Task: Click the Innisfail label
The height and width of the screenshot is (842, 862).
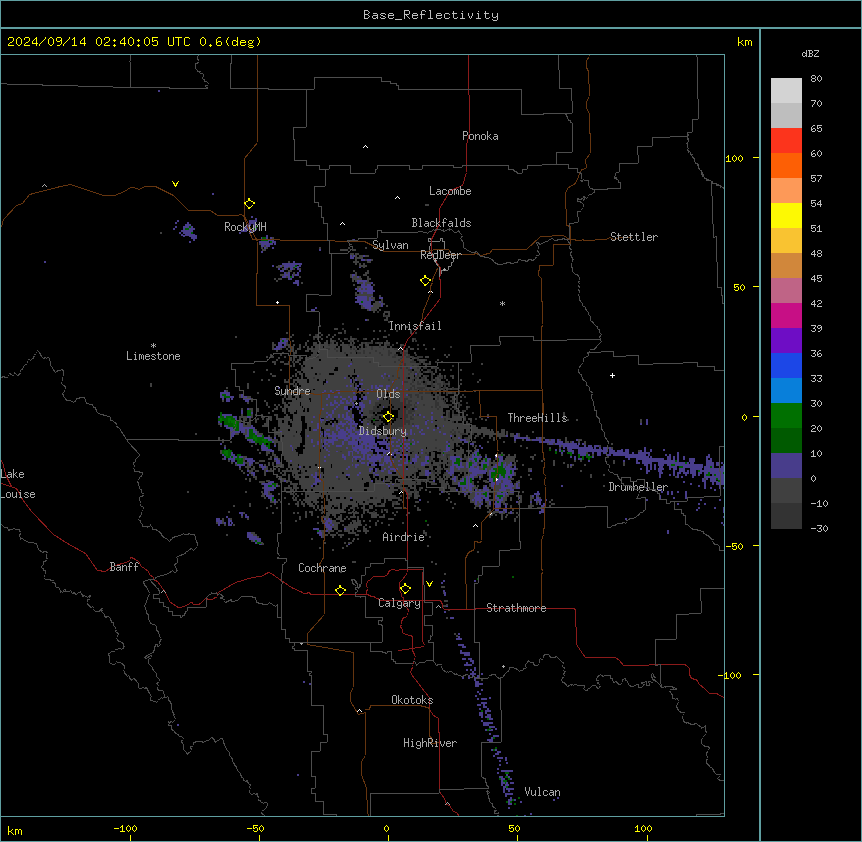Action: click(415, 326)
